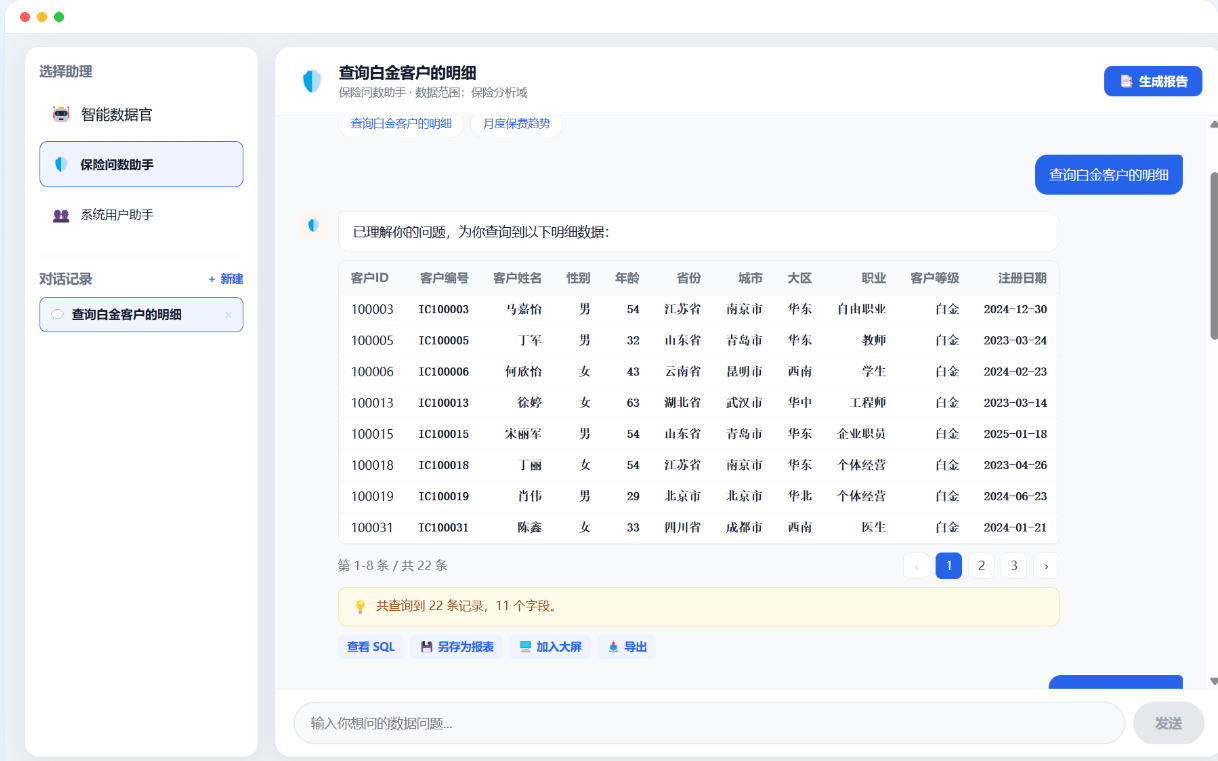Create a new conversation with + 新建
The width and height of the screenshot is (1218, 761).
(x=226, y=279)
